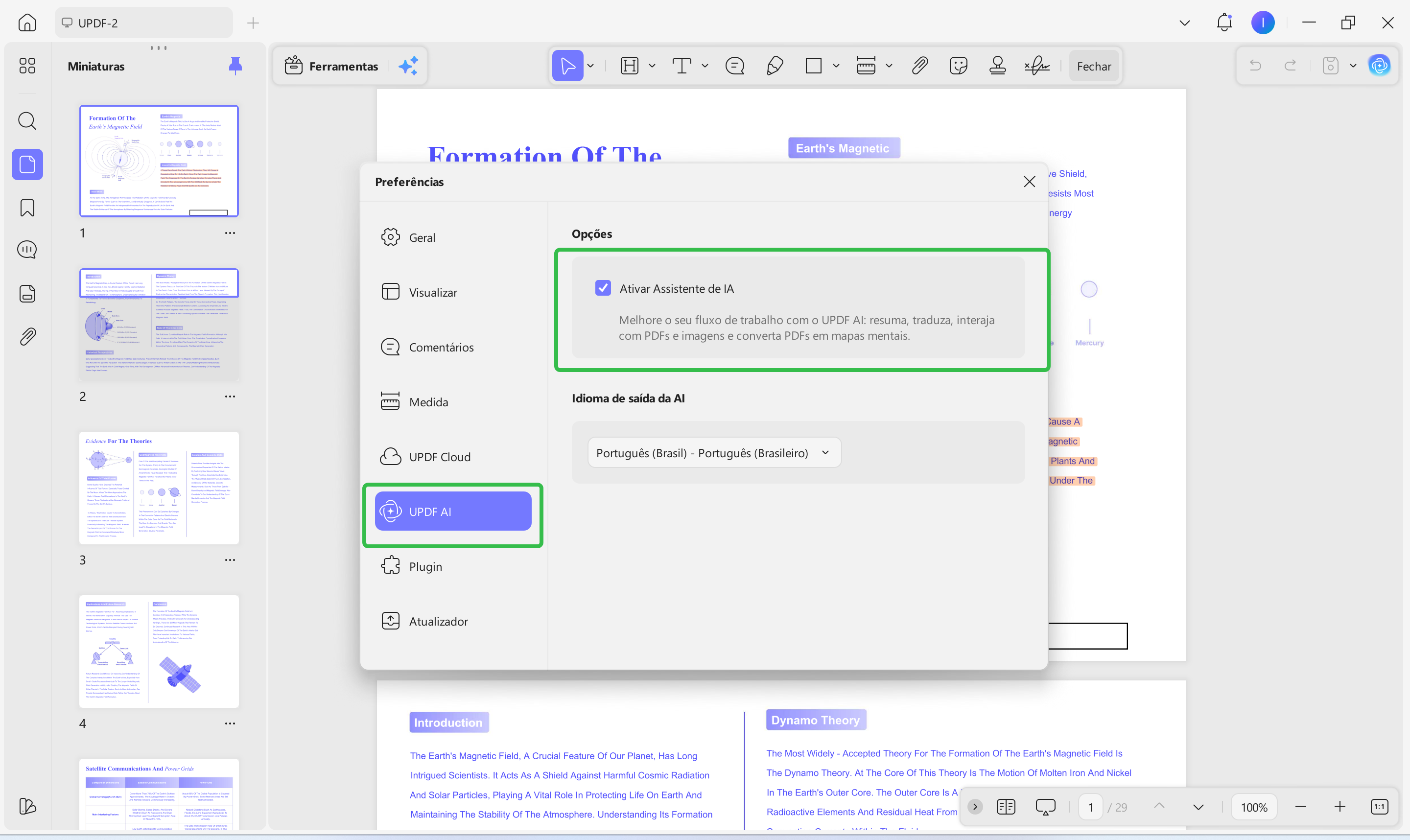The image size is (1410, 840).
Task: Open UPDF AI assistant at top right
Action: click(1380, 66)
